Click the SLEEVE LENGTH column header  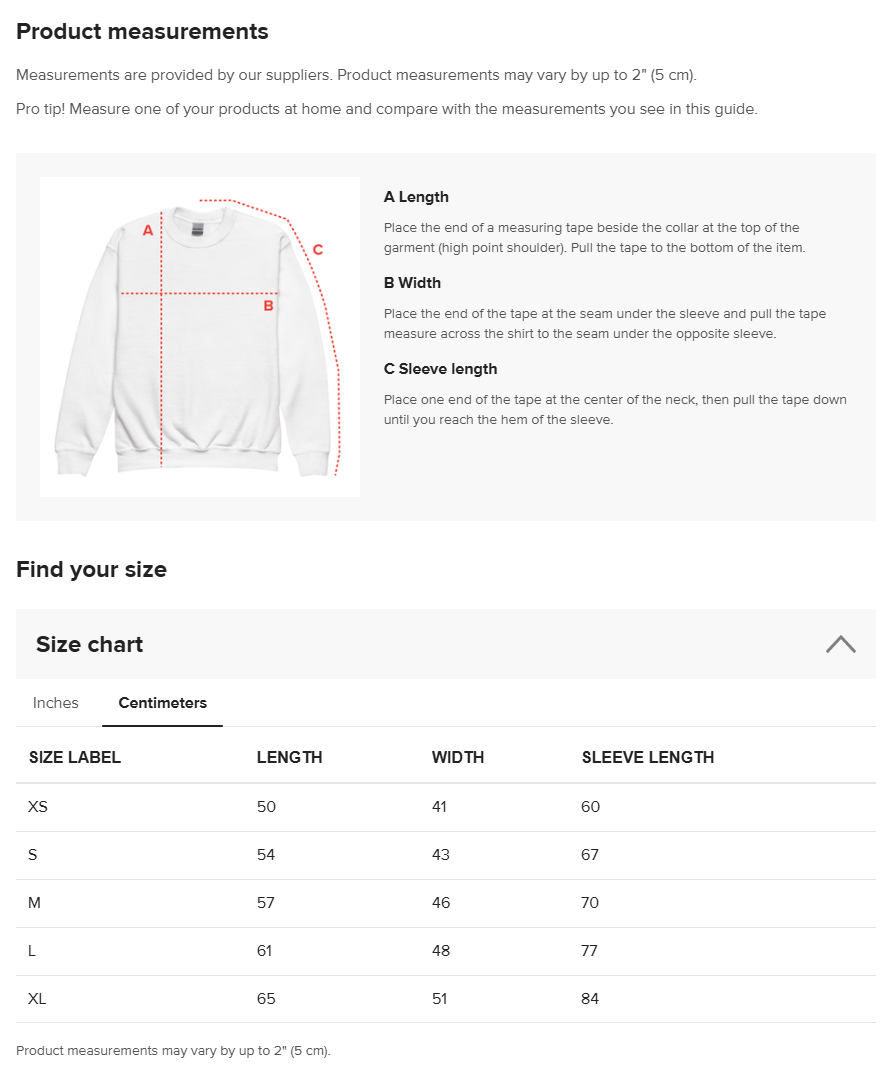(x=648, y=757)
